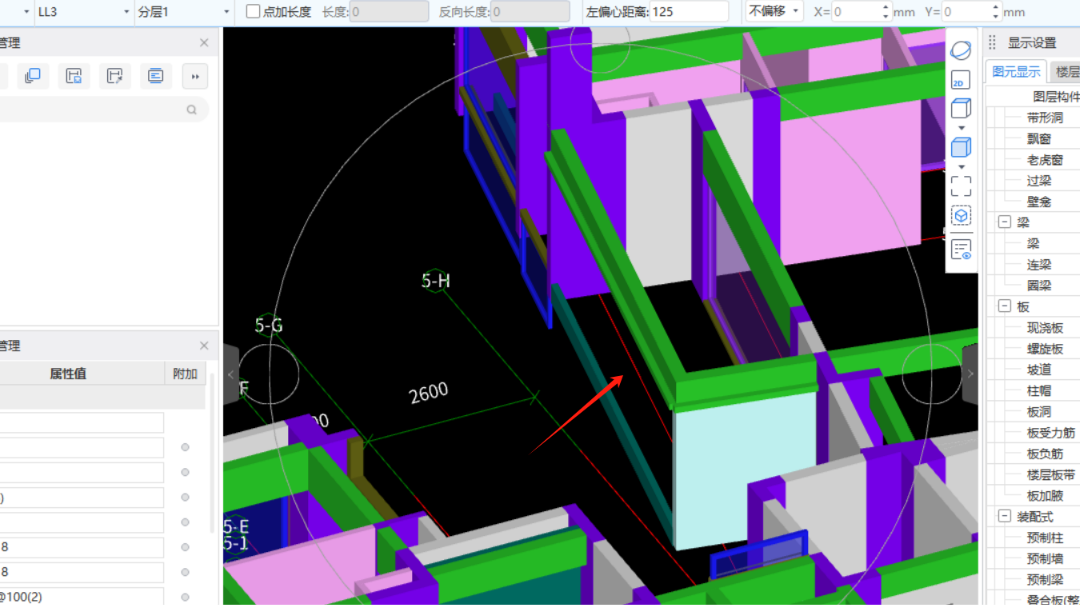Toggle the 附加 circle in the fourth property row
The image size is (1080, 605).
click(185, 522)
